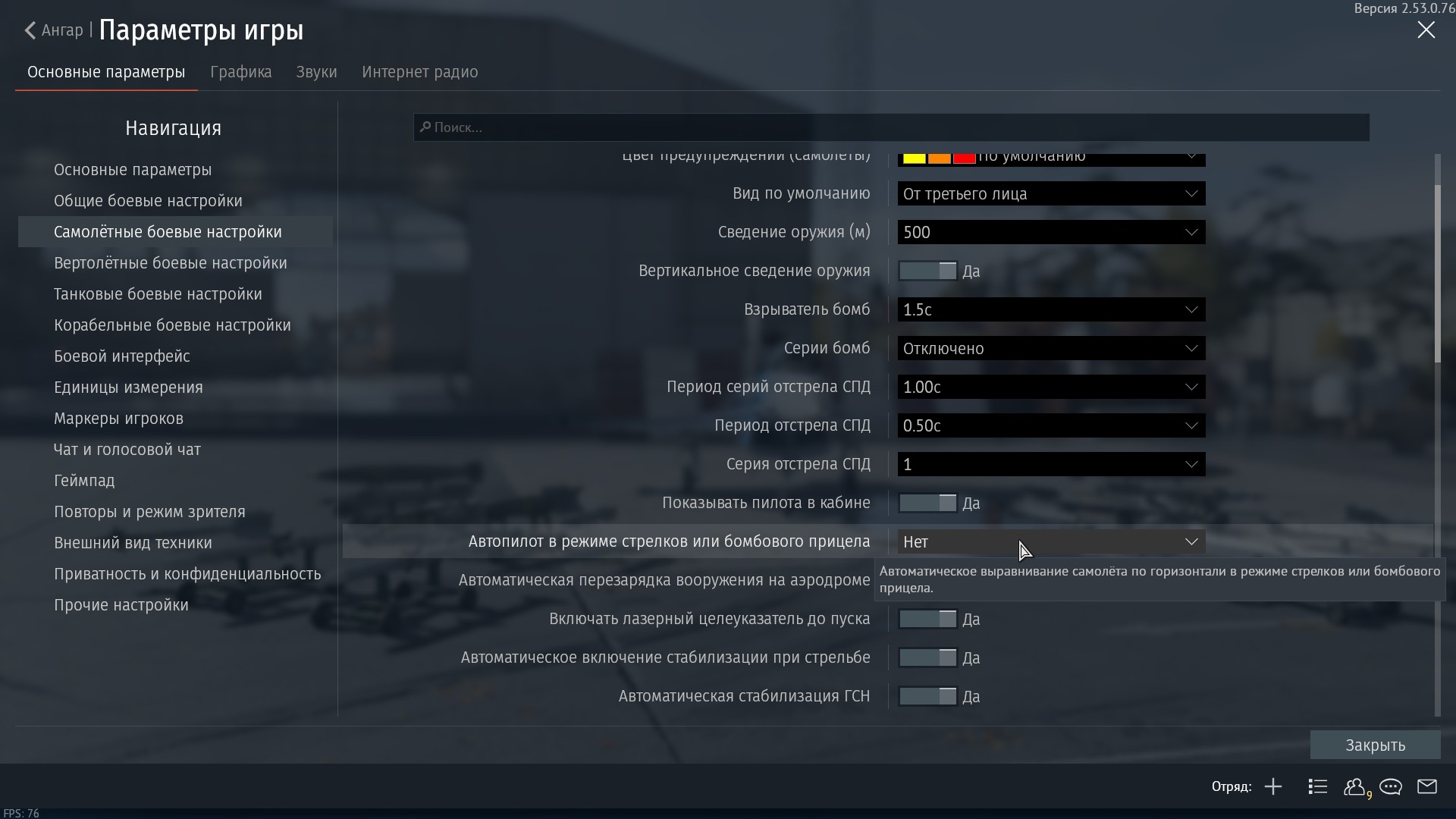This screenshot has width=1456, height=819.
Task: Click the search magnifier icon
Action: pyautogui.click(x=425, y=127)
